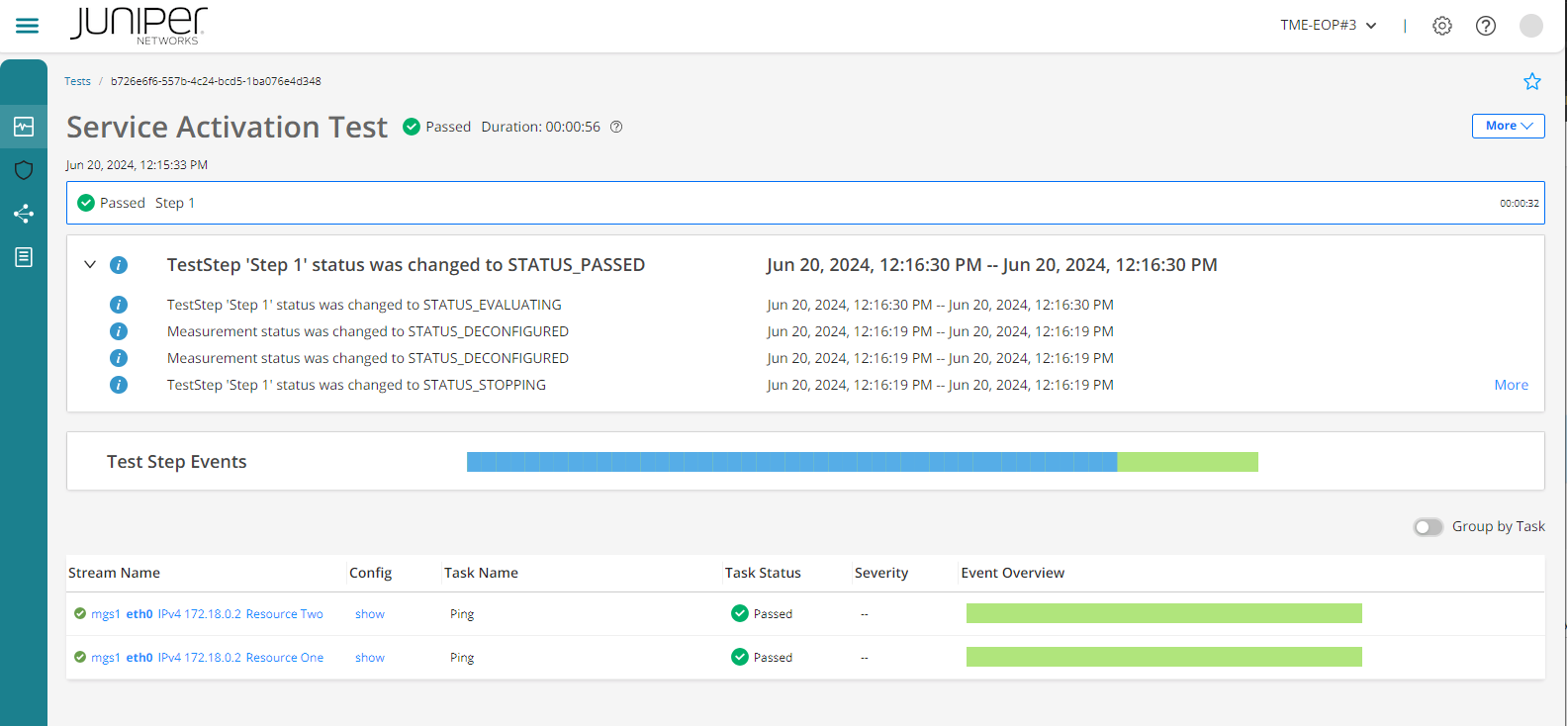Click More link under event list

click(1511, 385)
